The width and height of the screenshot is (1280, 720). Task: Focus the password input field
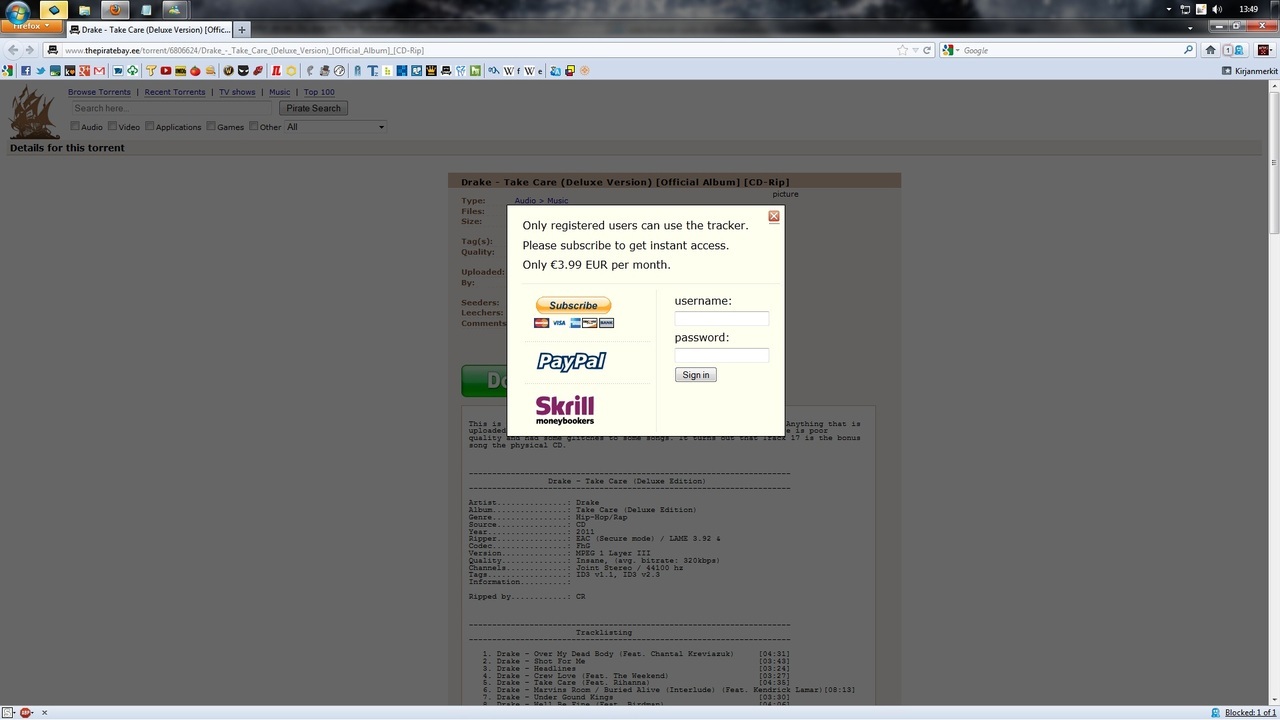722,355
